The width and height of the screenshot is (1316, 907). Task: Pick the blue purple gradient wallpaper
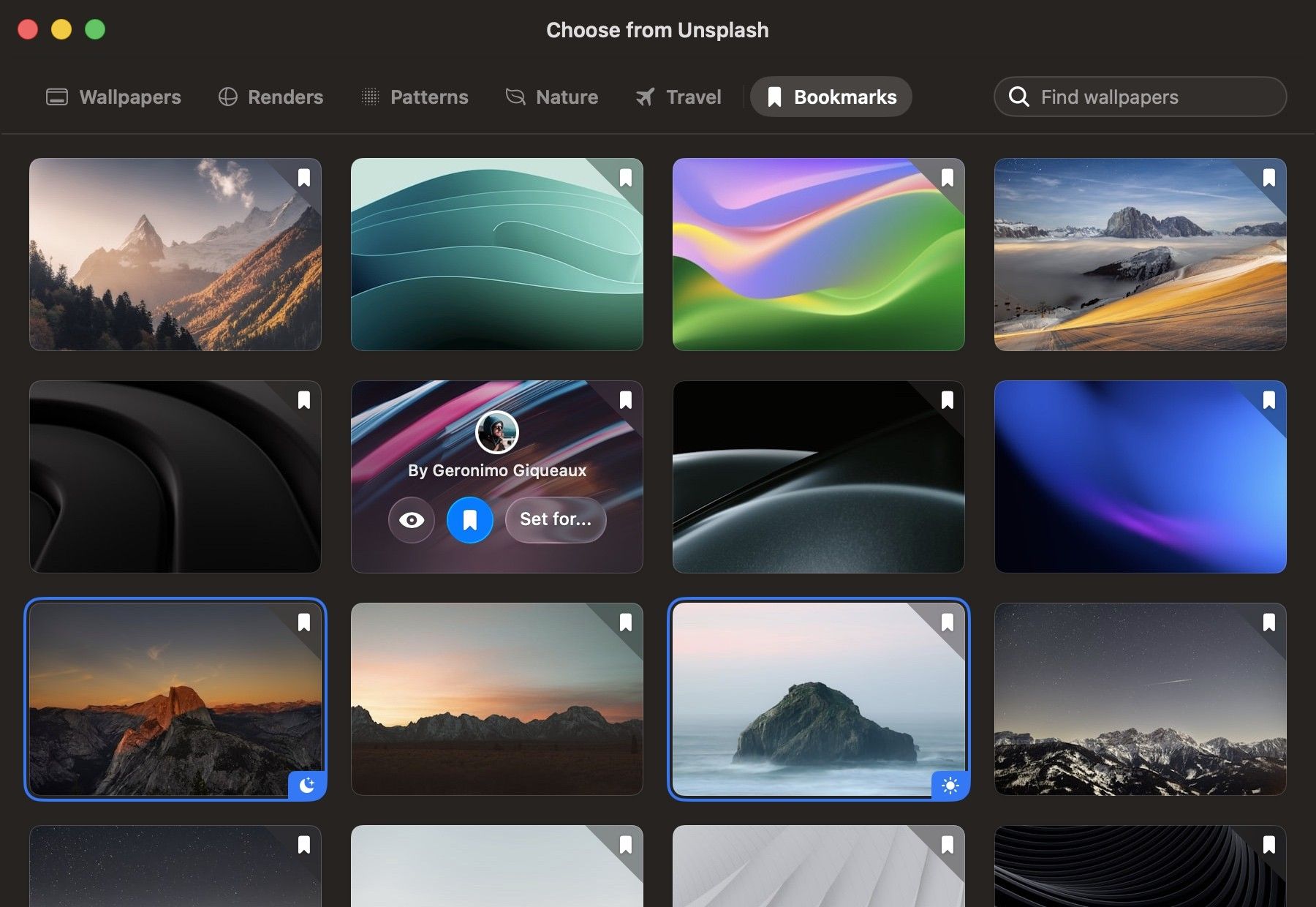(x=1141, y=477)
